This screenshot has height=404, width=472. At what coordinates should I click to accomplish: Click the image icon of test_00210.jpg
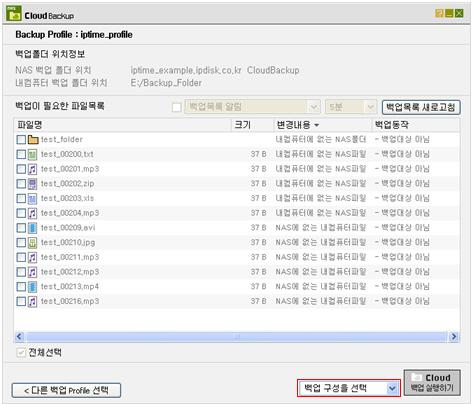[x=32, y=243]
